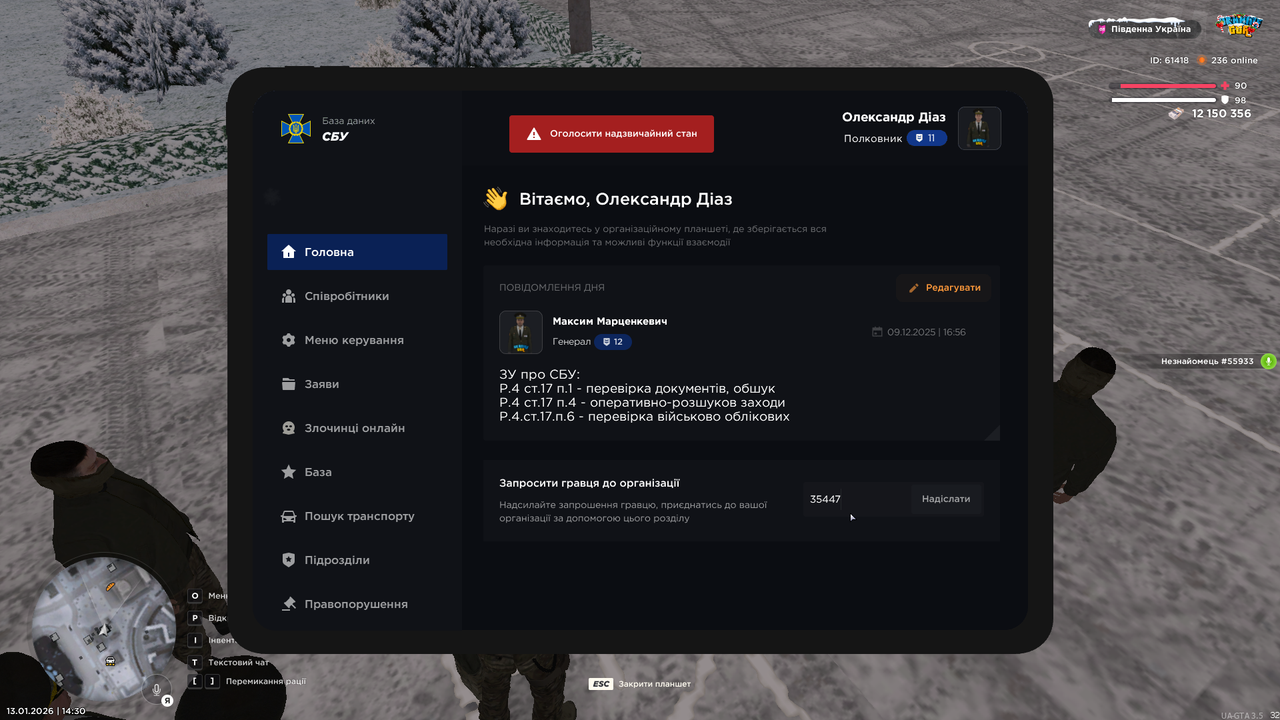Image resolution: width=1280 pixels, height=720 pixels.
Task: Click the Текстовий чат hotkey hint
Action: (230, 662)
